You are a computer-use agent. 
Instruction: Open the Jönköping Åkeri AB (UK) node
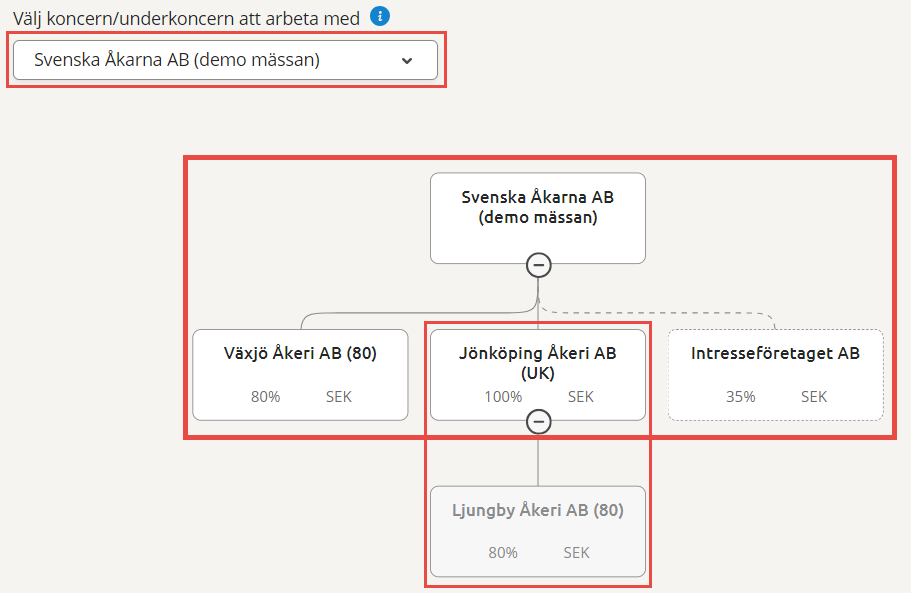pos(538,375)
